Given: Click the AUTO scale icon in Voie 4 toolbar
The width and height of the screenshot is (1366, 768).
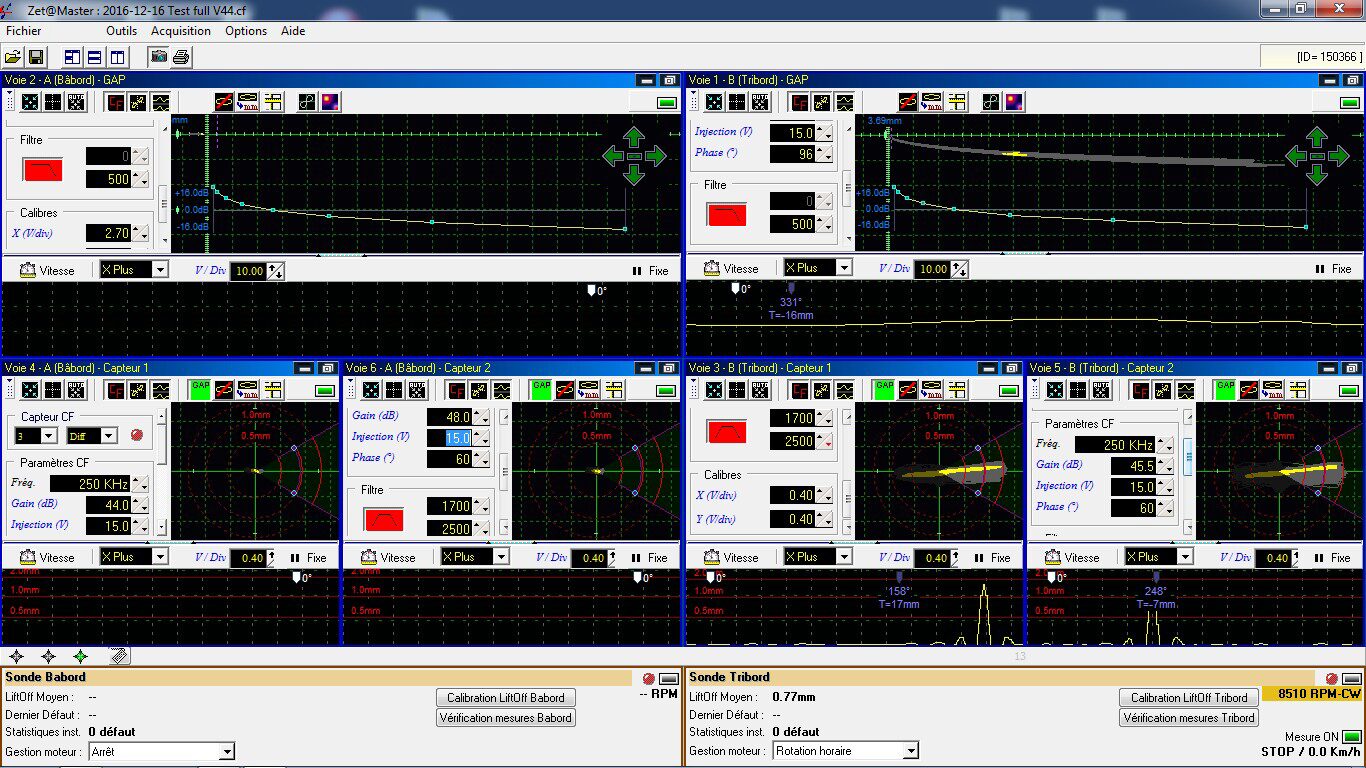Looking at the screenshot, I should [76, 390].
